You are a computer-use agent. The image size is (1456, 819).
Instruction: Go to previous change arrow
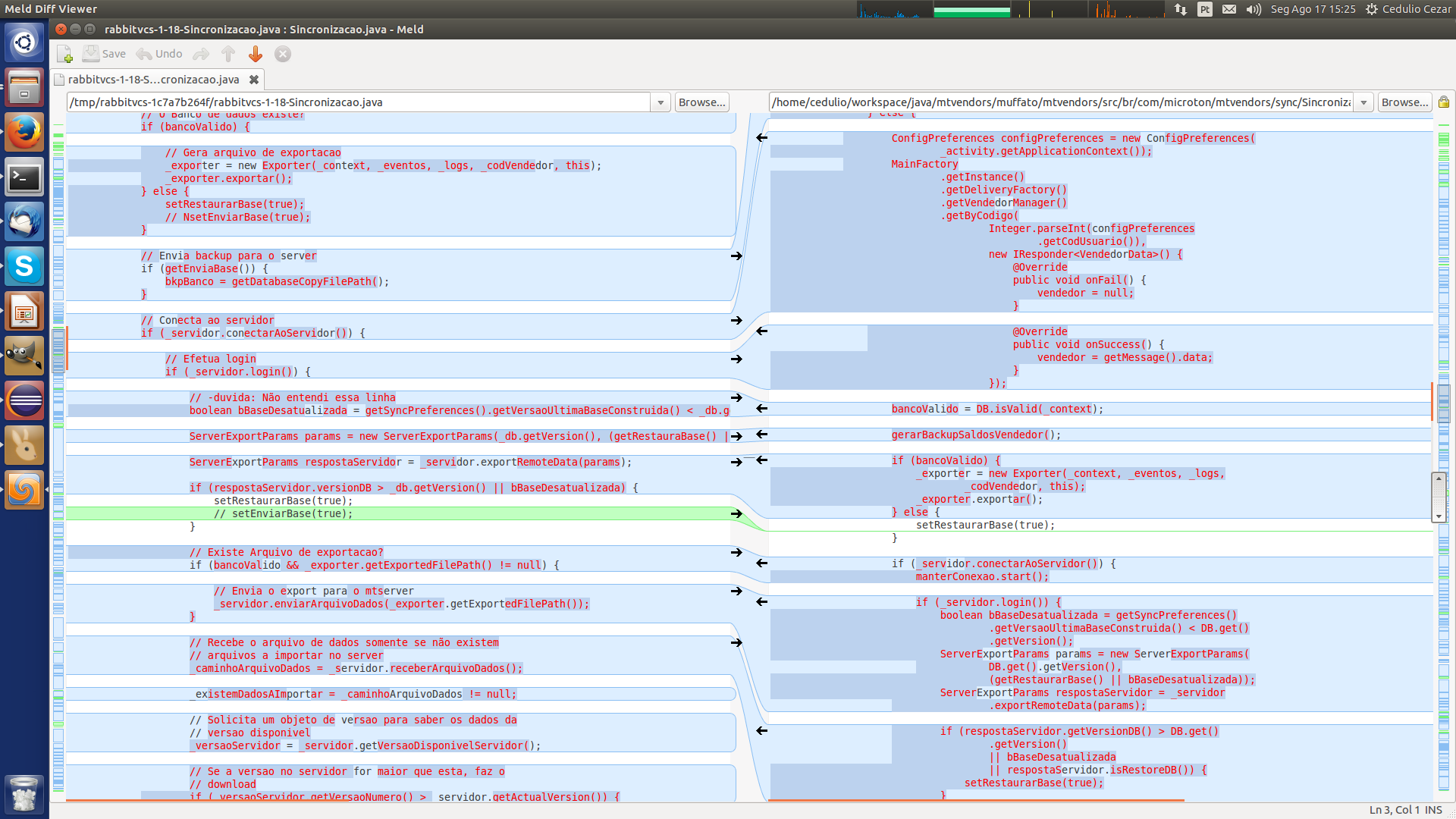coord(228,54)
